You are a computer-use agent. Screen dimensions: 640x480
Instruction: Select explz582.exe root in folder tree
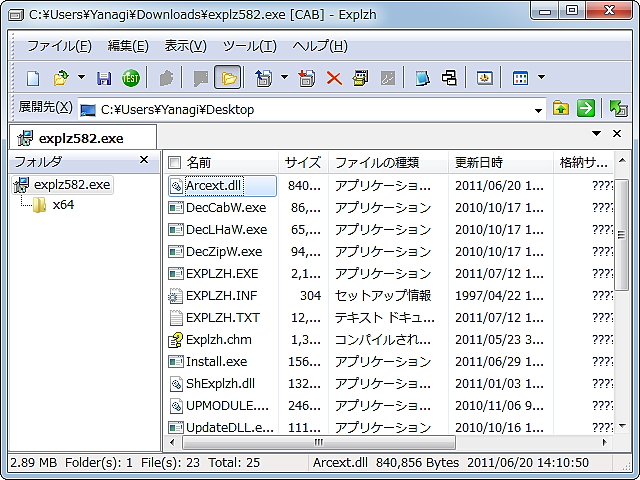point(62,184)
